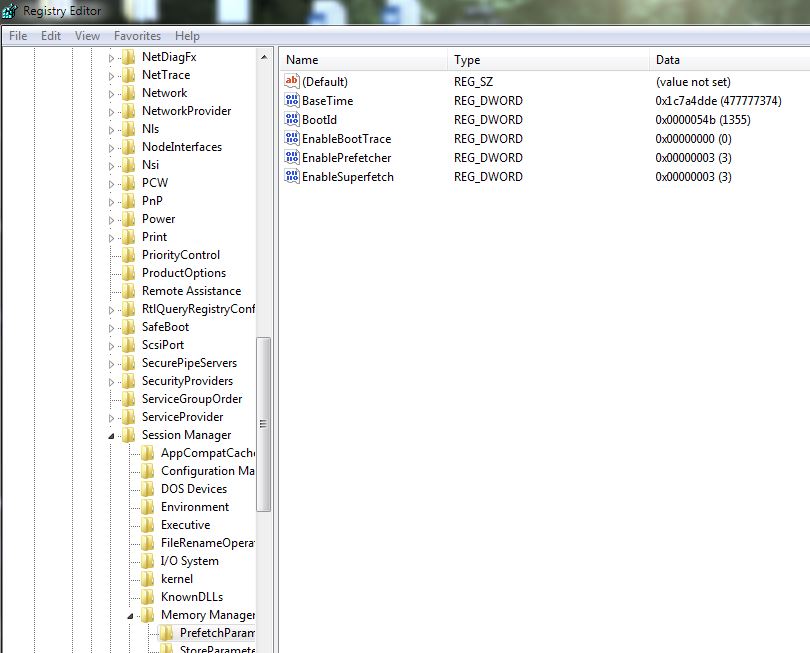
Task: Click the (value not set) data cell
Action: pyautogui.click(x=693, y=82)
